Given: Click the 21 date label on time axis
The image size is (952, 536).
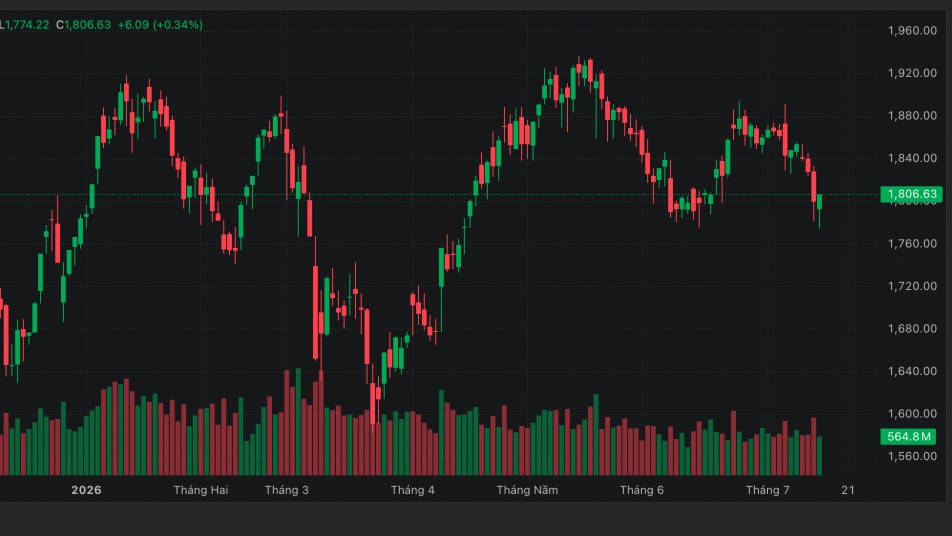Looking at the screenshot, I should pos(848,490).
